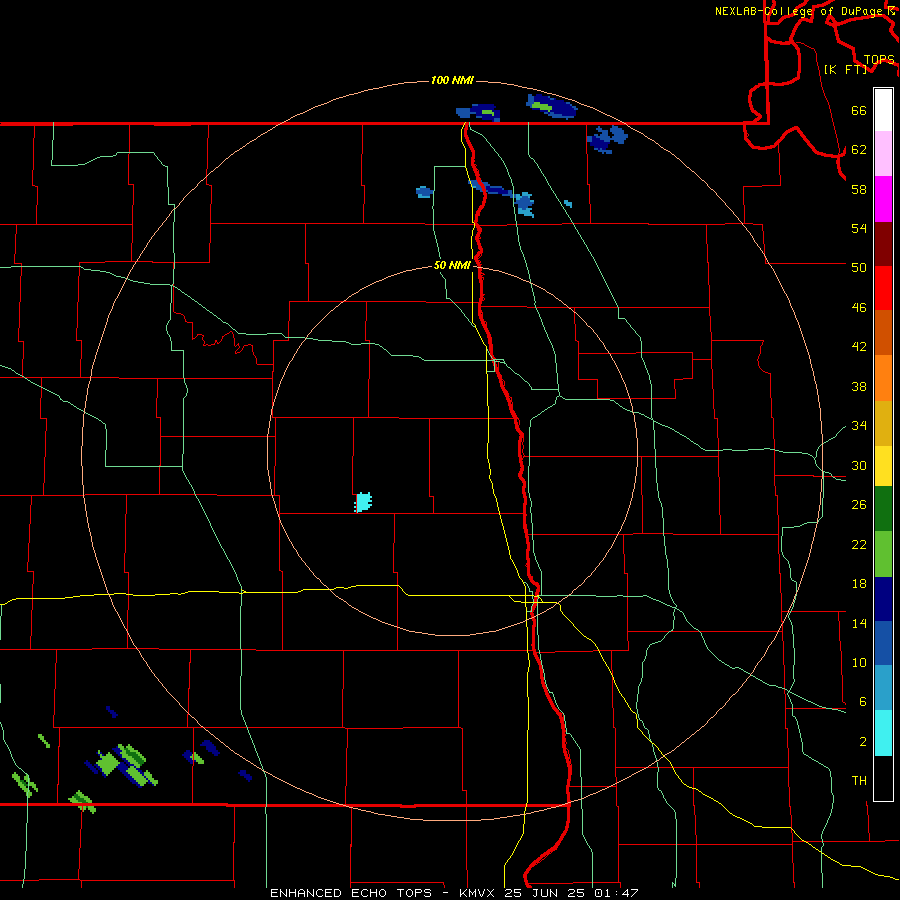Image resolution: width=900 pixels, height=900 pixels.
Task: Click the "18" legend value
Action: 859,584
